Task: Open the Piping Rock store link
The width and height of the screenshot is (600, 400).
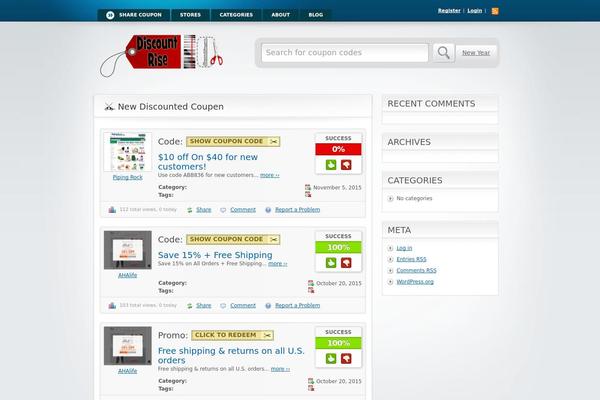Action: [127, 177]
